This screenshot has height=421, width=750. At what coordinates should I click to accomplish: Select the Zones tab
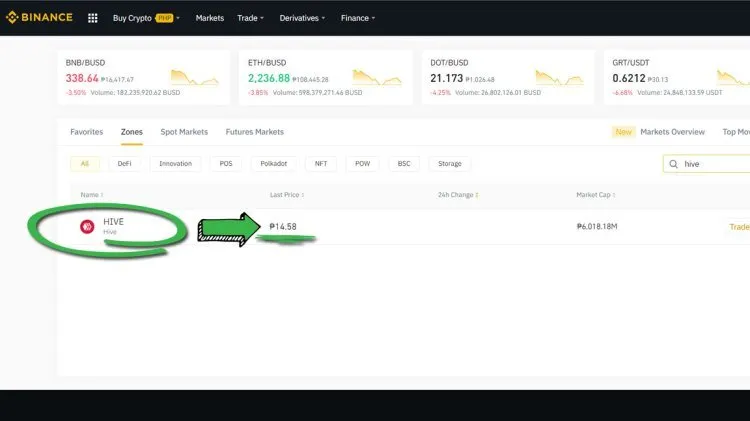tap(132, 132)
